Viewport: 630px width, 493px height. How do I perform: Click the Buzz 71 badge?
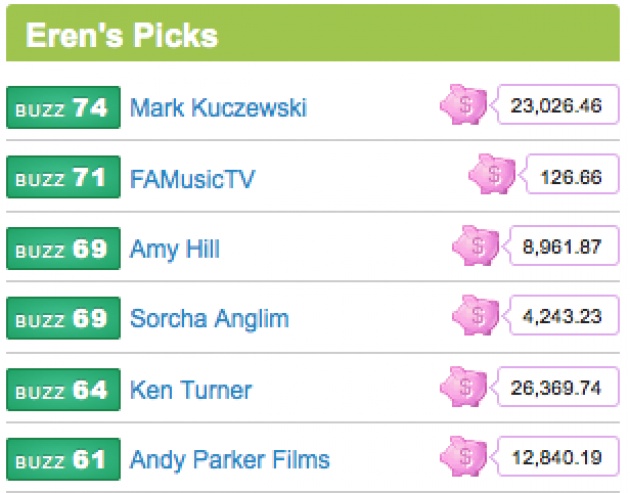point(63,177)
